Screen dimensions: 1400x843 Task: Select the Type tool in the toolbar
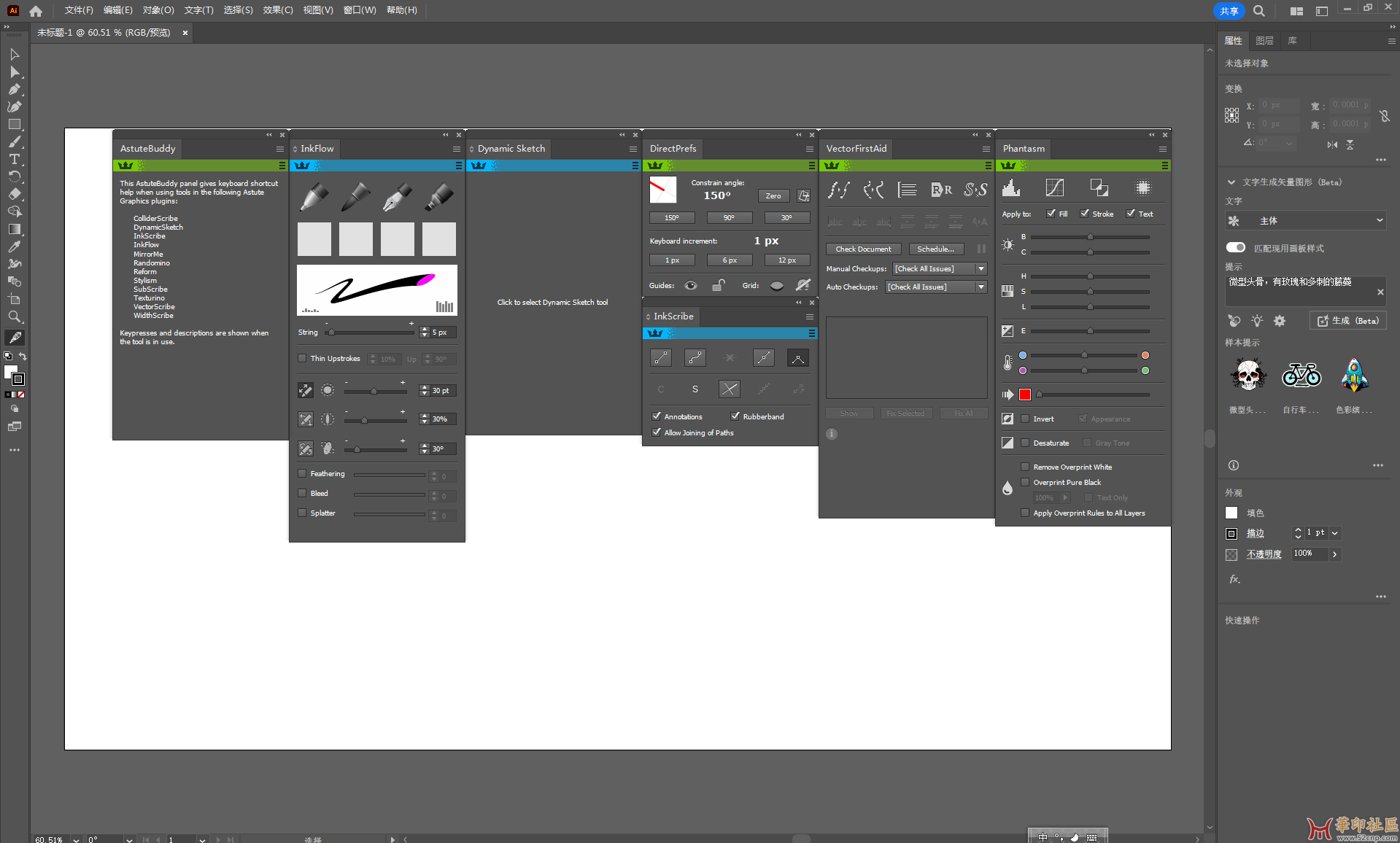click(x=15, y=159)
